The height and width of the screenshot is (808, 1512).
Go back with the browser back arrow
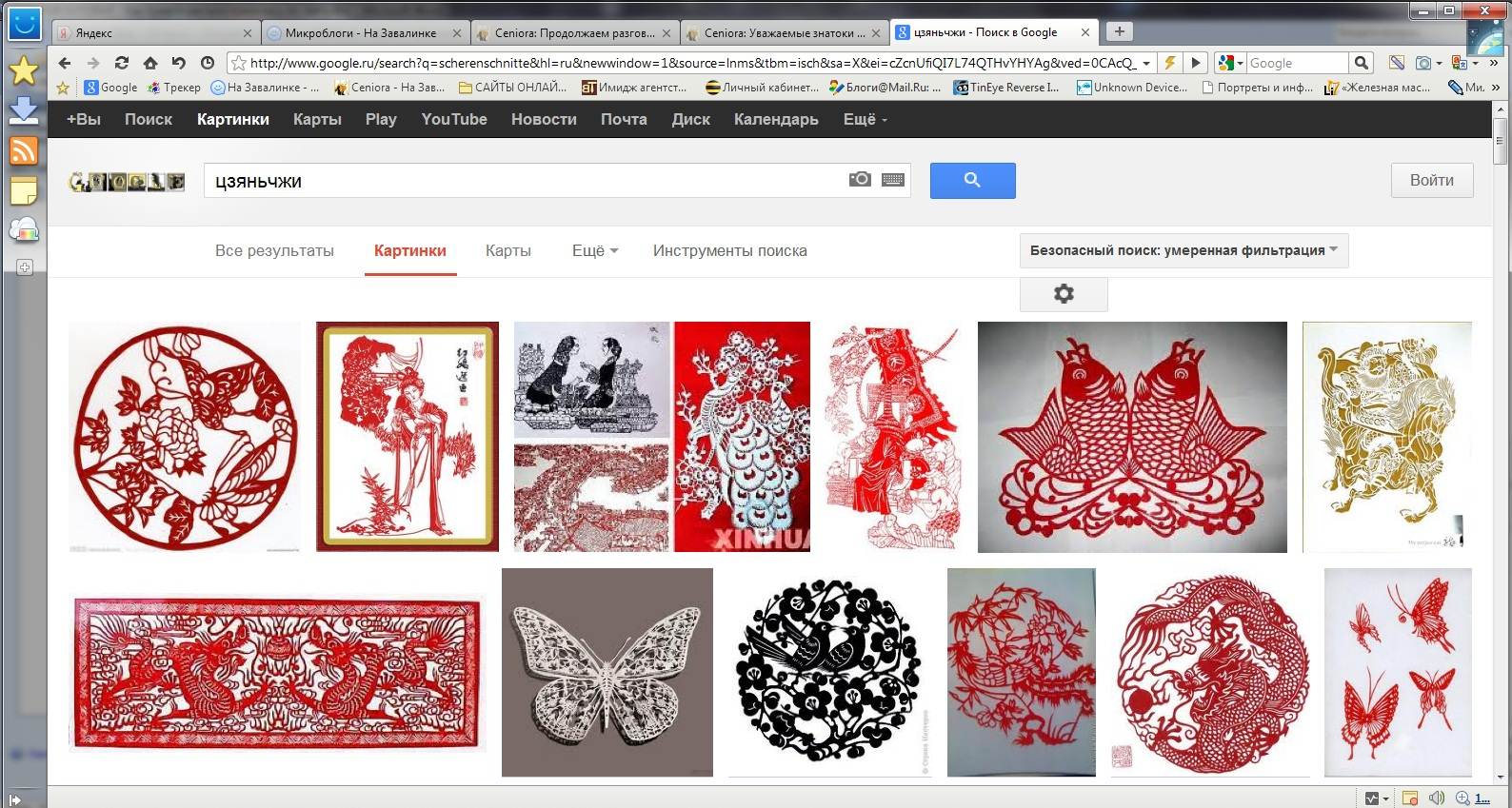coord(65,63)
